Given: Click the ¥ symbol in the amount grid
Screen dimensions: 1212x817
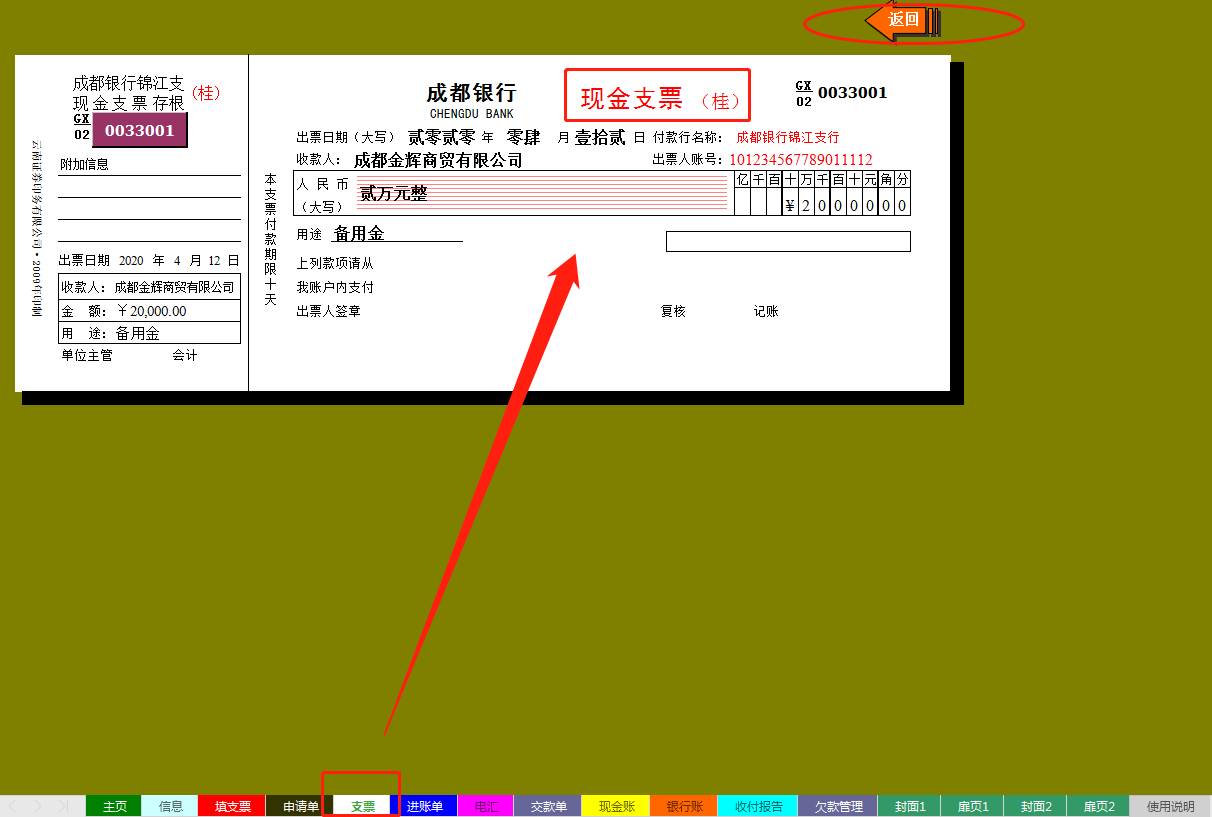Looking at the screenshot, I should pyautogui.click(x=790, y=206).
